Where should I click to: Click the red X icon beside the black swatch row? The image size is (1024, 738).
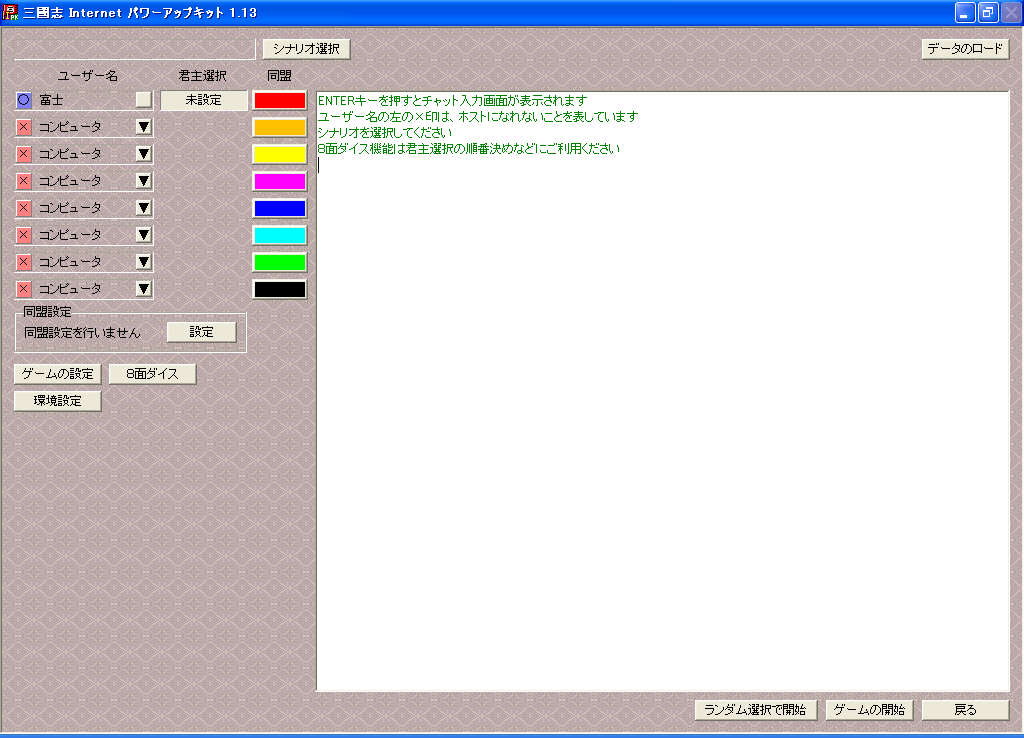pos(24,289)
